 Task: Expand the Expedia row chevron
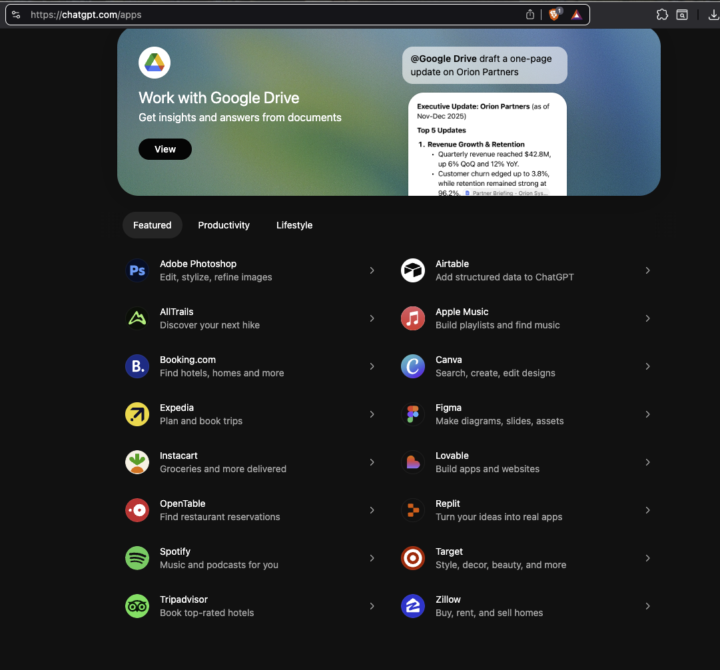coord(372,414)
